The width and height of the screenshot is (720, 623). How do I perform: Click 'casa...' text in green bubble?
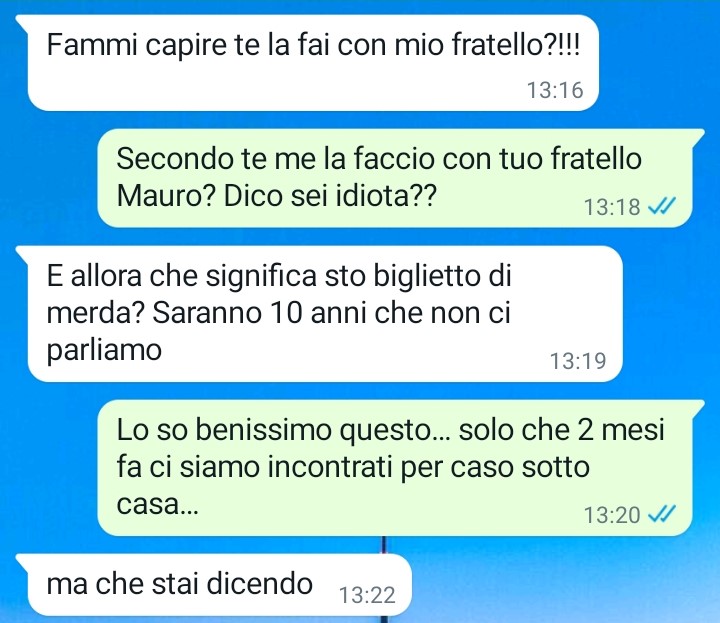pyautogui.click(x=158, y=505)
